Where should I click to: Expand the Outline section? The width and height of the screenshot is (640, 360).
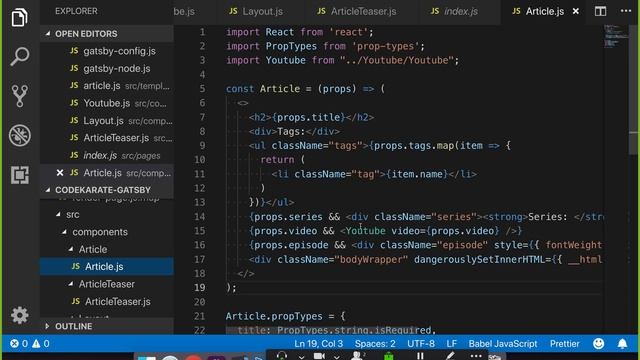47,326
